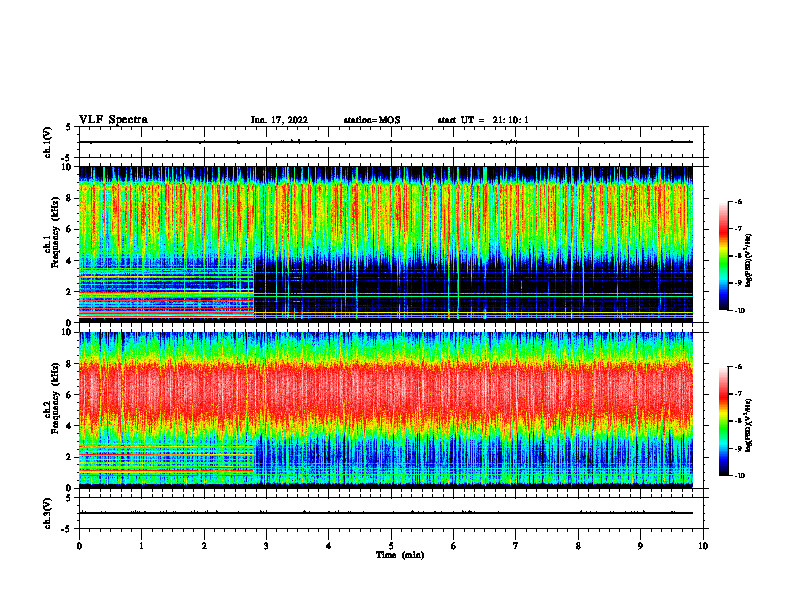792x612 pixels.
Task: Click the "ch.3(V)" waveform axis label
Action: tap(48, 513)
